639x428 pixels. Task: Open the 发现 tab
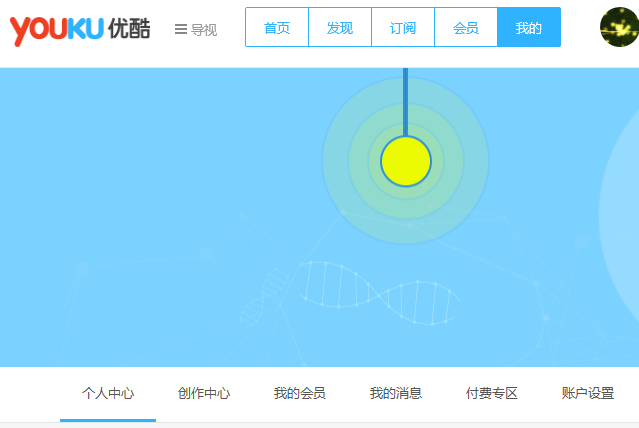click(340, 27)
